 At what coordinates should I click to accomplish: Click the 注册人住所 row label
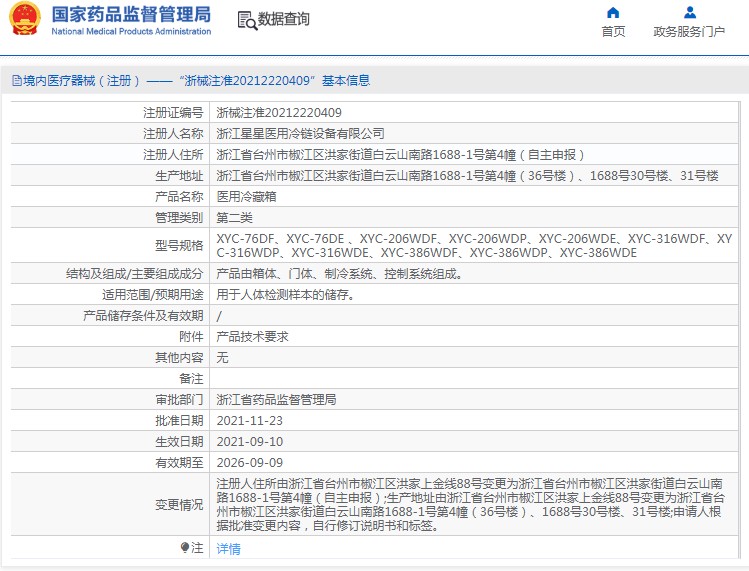point(173,155)
